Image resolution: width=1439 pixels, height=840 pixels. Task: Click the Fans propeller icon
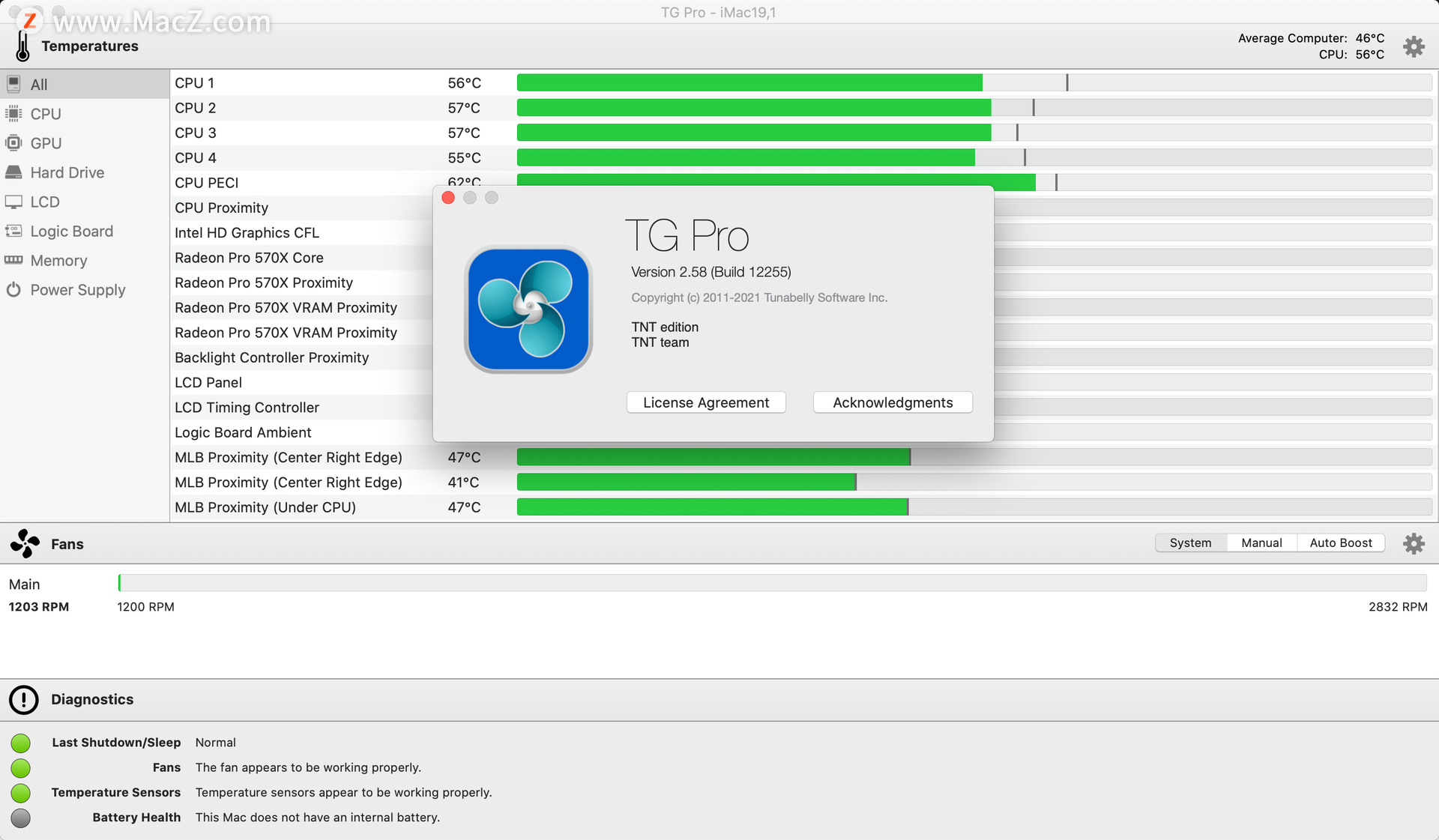point(25,544)
